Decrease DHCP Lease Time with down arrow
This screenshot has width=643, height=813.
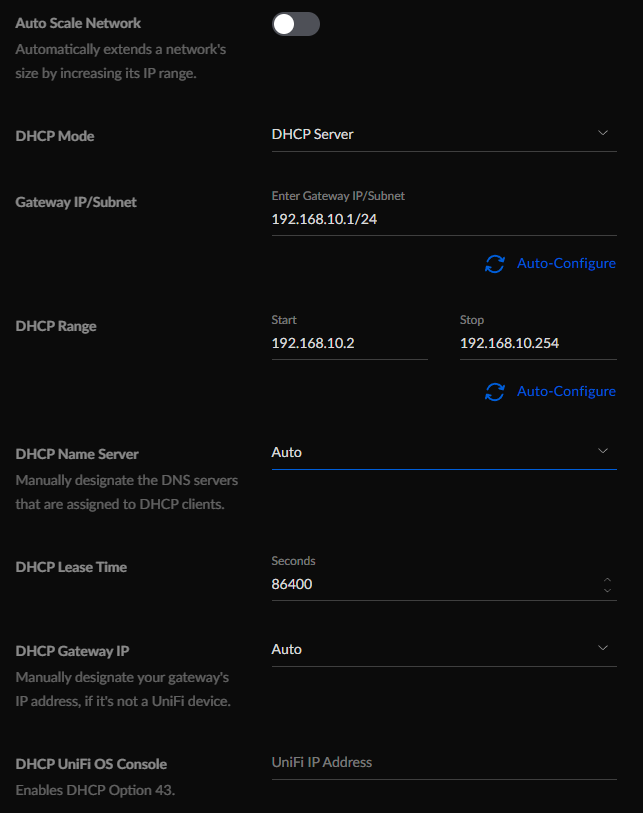click(607, 590)
